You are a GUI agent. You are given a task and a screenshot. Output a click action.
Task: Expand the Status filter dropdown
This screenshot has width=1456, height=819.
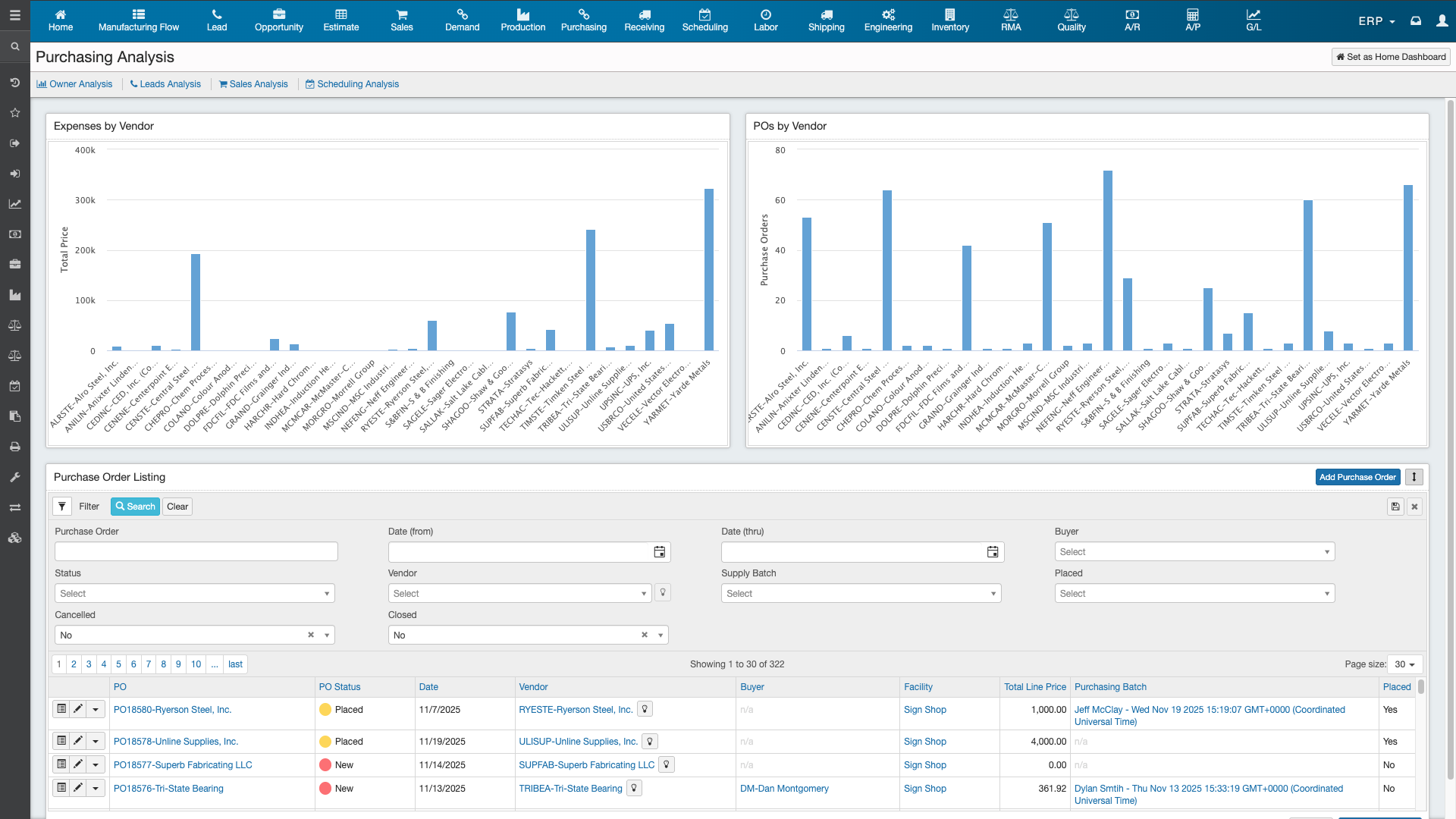tap(193, 593)
